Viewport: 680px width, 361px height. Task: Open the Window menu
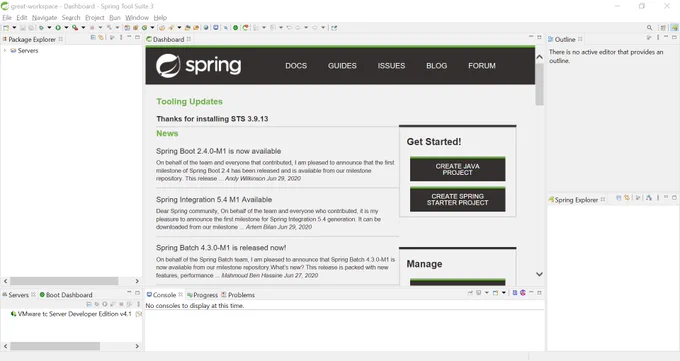[137, 18]
